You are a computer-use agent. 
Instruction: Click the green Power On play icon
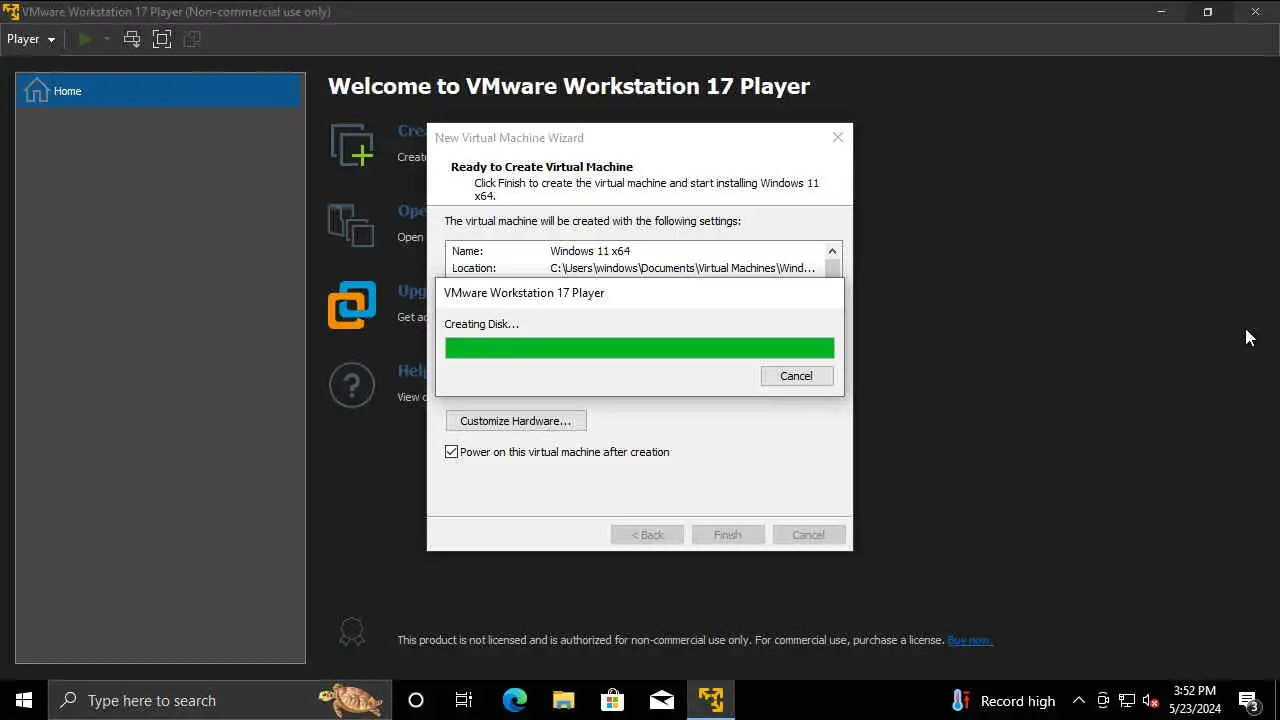pos(85,39)
